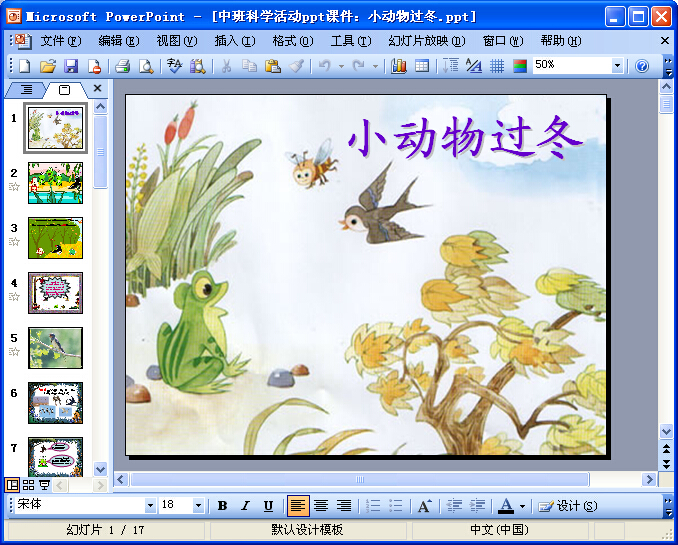Open the 视图(V) menu
Image resolution: width=678 pixels, height=545 pixels.
pyautogui.click(x=176, y=41)
